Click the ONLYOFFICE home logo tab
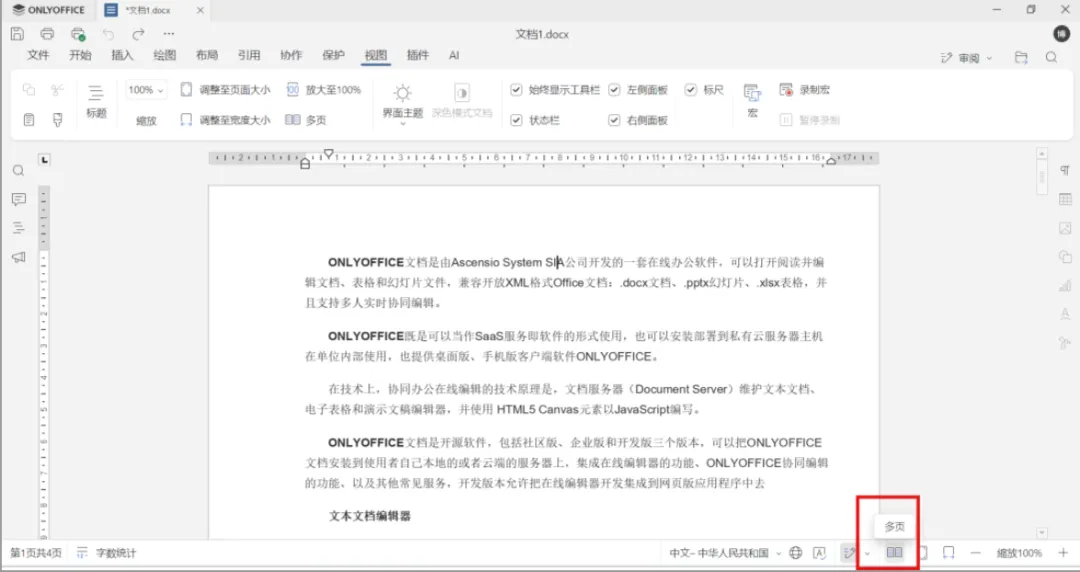1080x572 pixels. coord(49,10)
